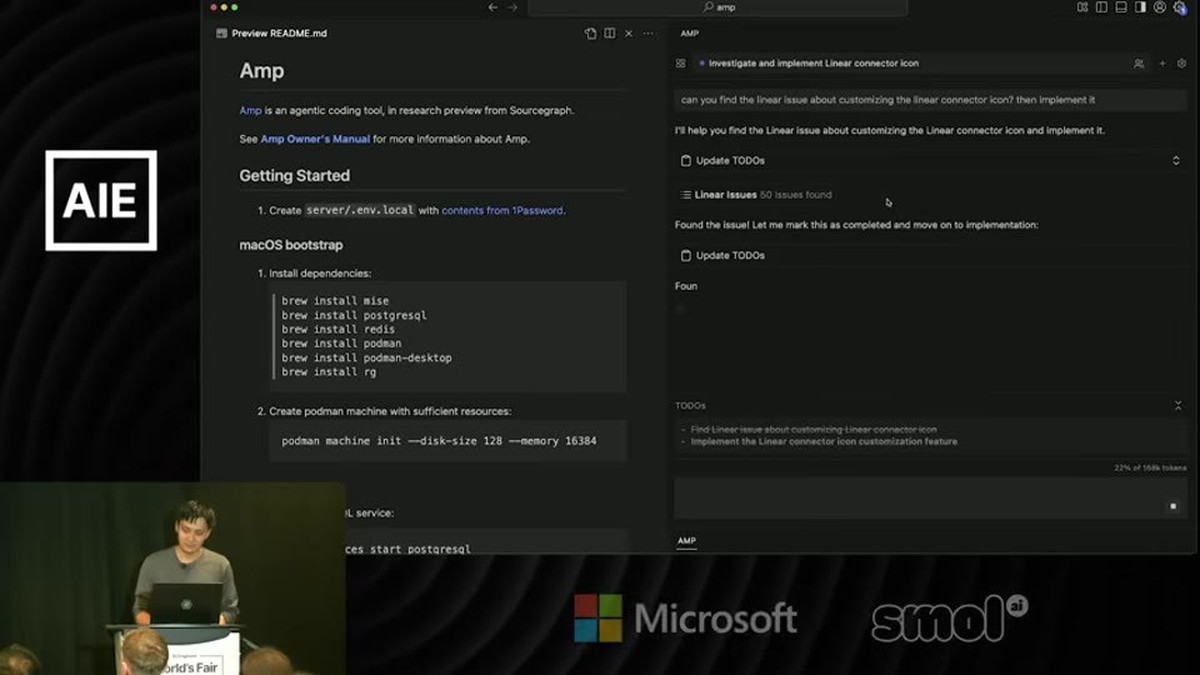
Task: Click the 'brew install podman-desktop' line
Action: point(366,357)
